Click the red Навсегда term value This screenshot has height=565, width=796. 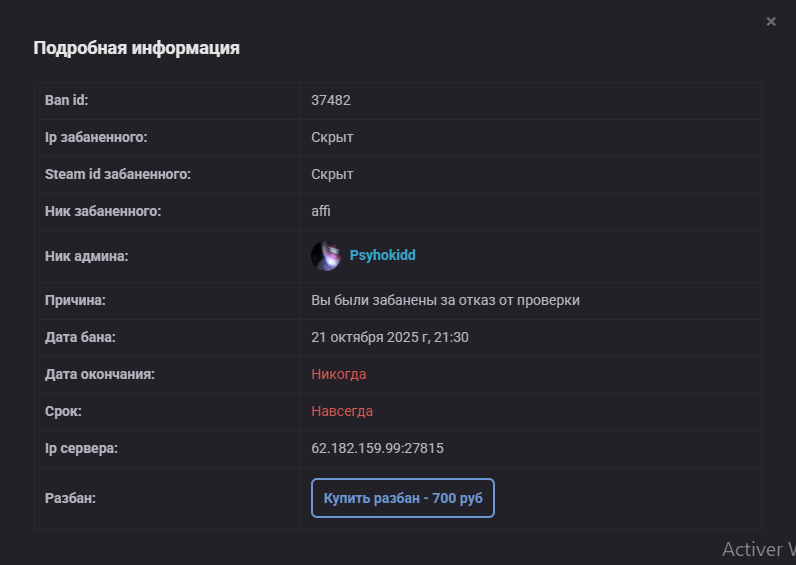(342, 411)
